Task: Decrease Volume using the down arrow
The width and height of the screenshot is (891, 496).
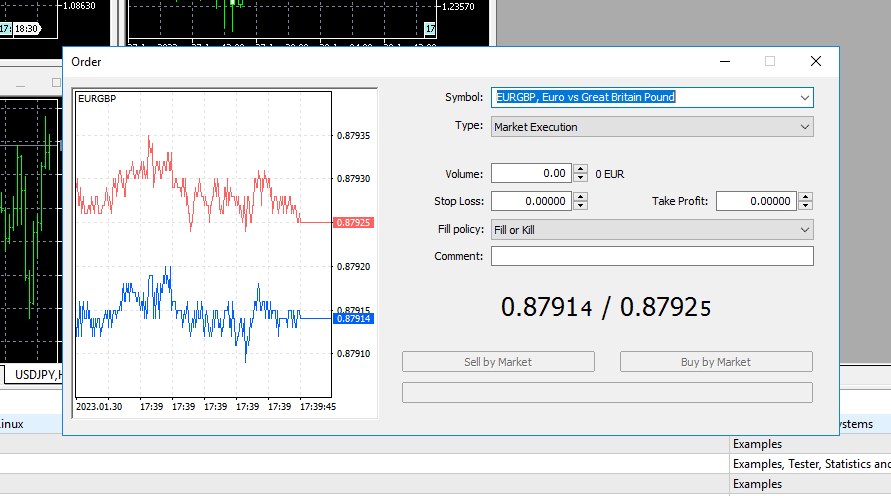Action: (581, 178)
